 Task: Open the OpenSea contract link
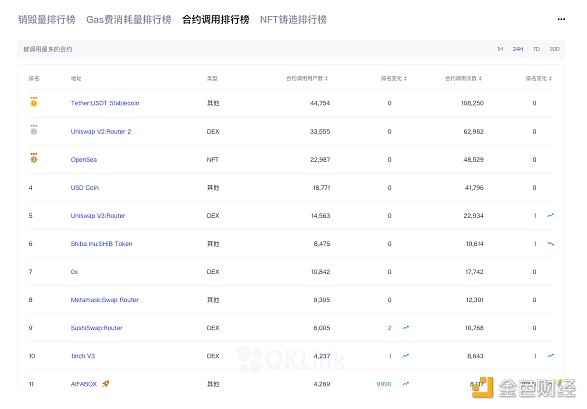click(x=83, y=159)
